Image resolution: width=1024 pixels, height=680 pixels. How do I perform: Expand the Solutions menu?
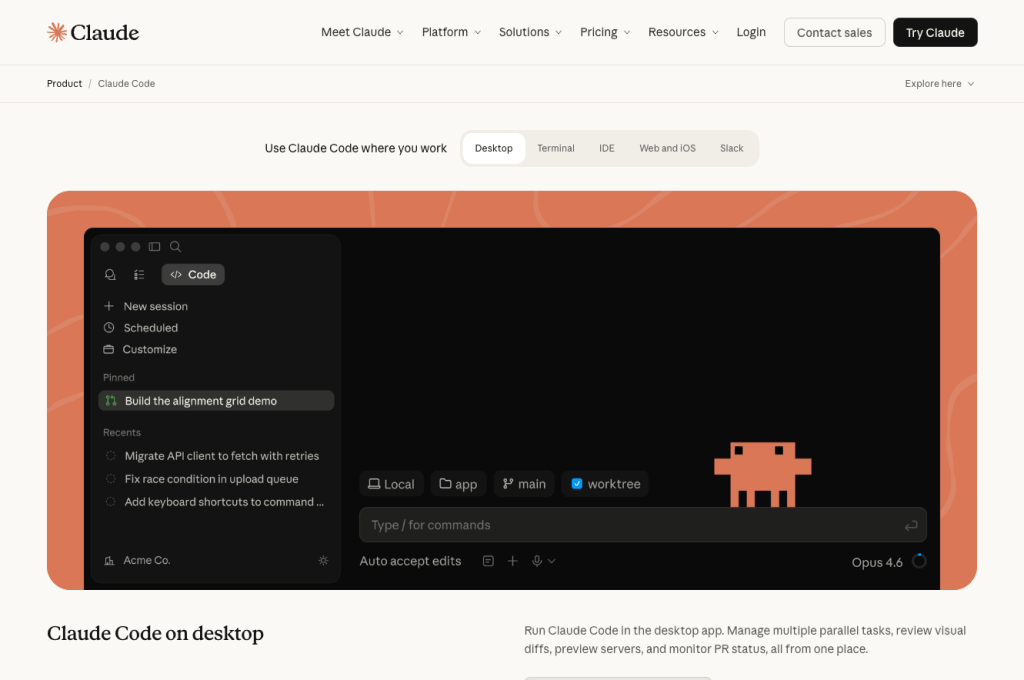(530, 32)
